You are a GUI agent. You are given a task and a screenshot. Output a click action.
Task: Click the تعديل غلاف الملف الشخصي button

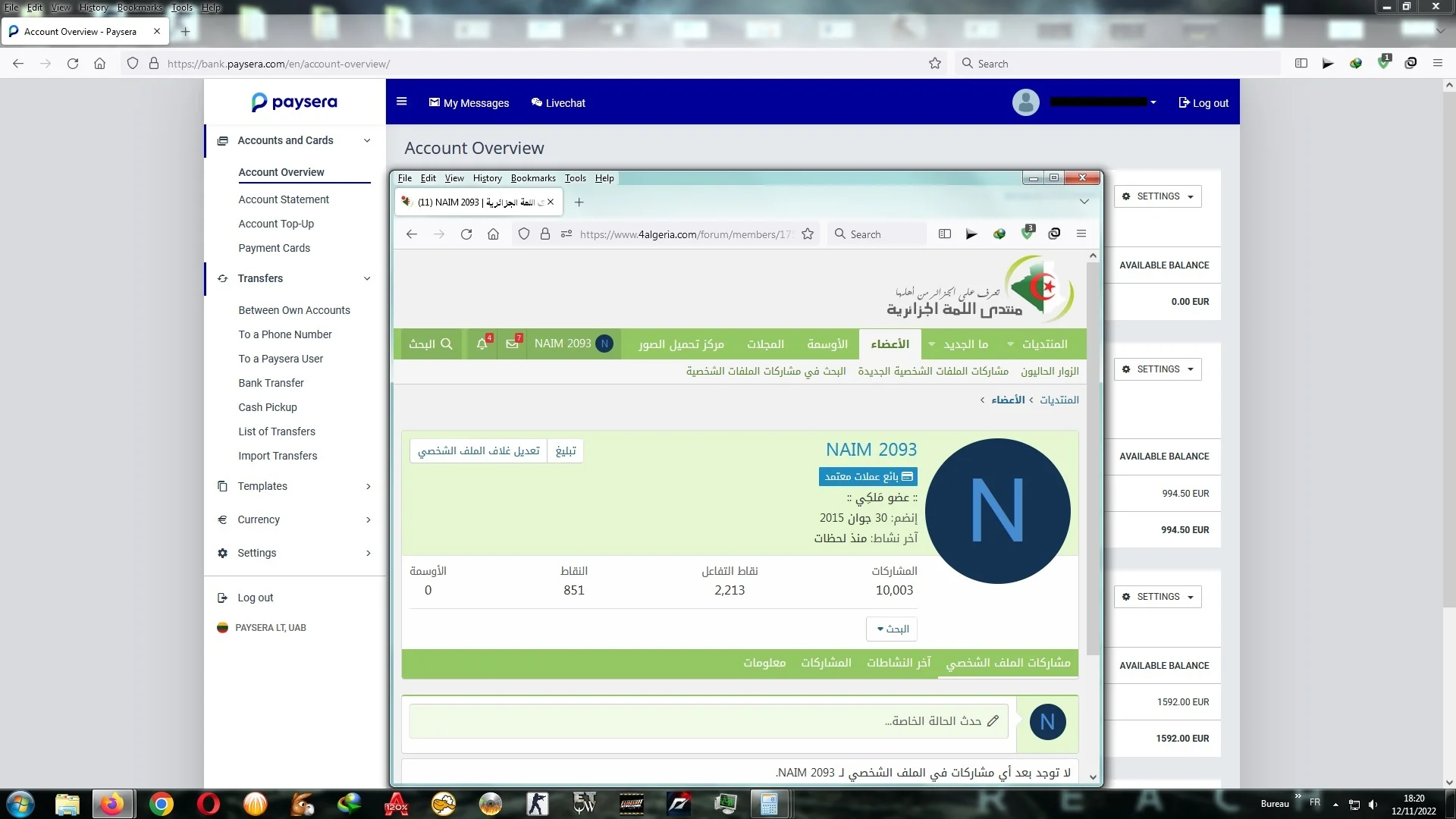coord(479,451)
